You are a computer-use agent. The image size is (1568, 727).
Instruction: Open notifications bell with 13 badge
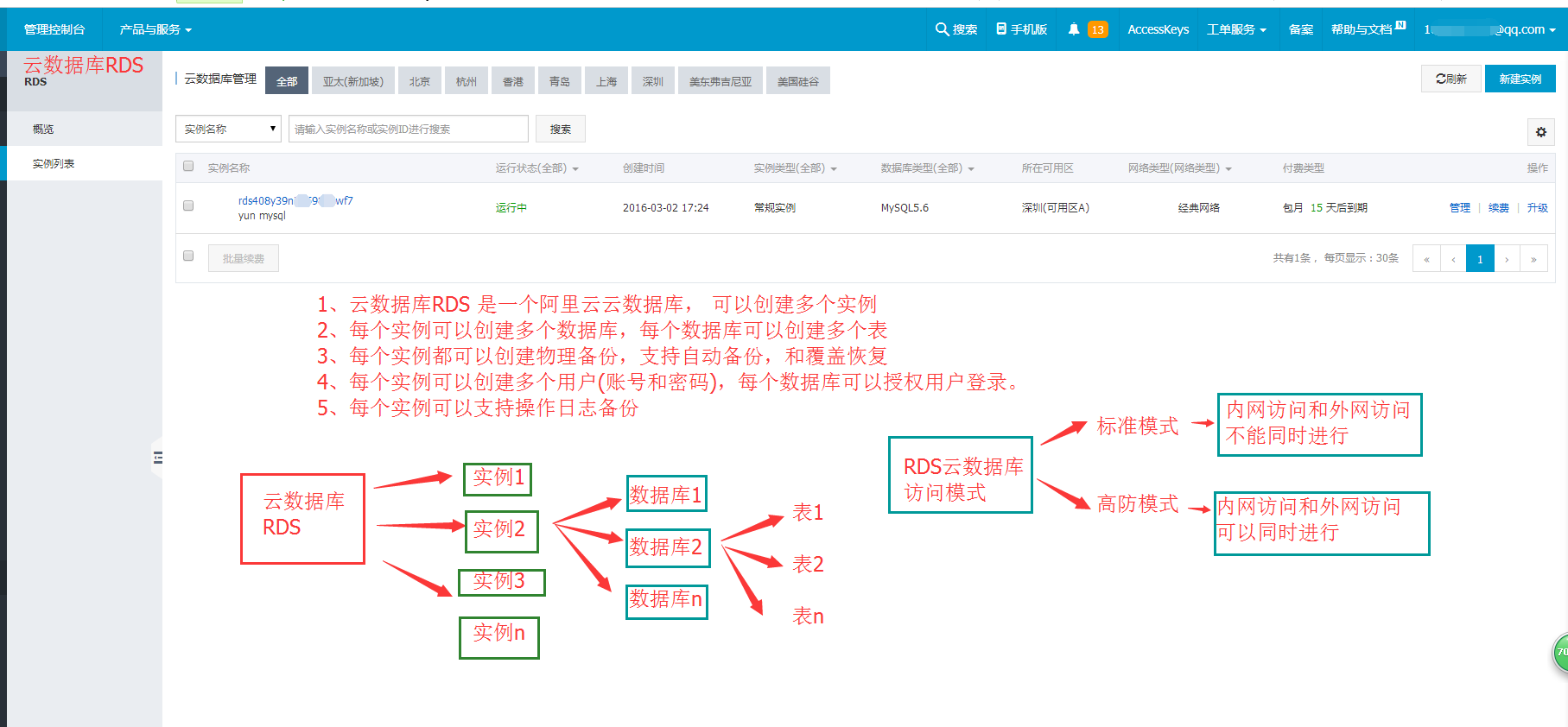(x=1087, y=29)
